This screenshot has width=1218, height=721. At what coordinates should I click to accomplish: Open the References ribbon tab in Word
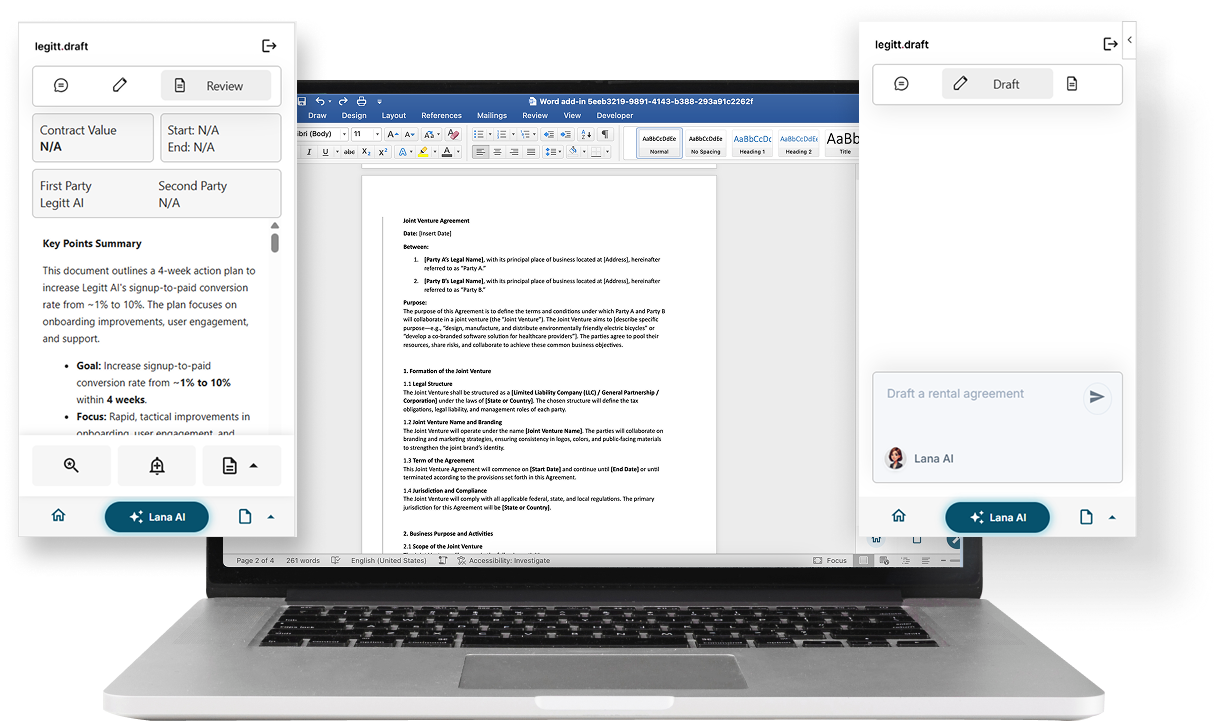click(441, 115)
